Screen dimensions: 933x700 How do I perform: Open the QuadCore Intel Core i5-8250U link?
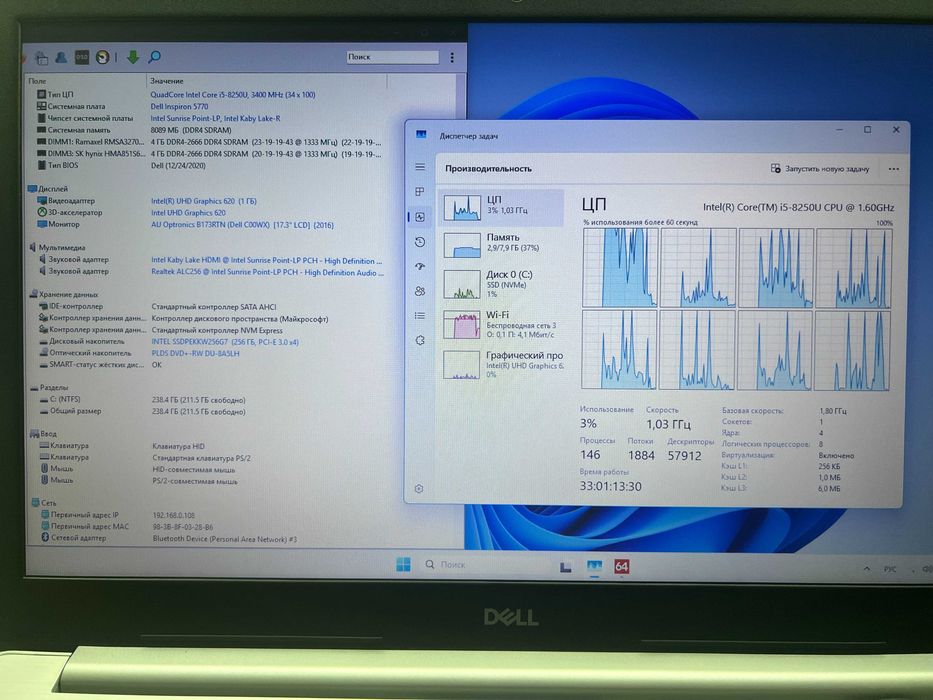pyautogui.click(x=233, y=95)
